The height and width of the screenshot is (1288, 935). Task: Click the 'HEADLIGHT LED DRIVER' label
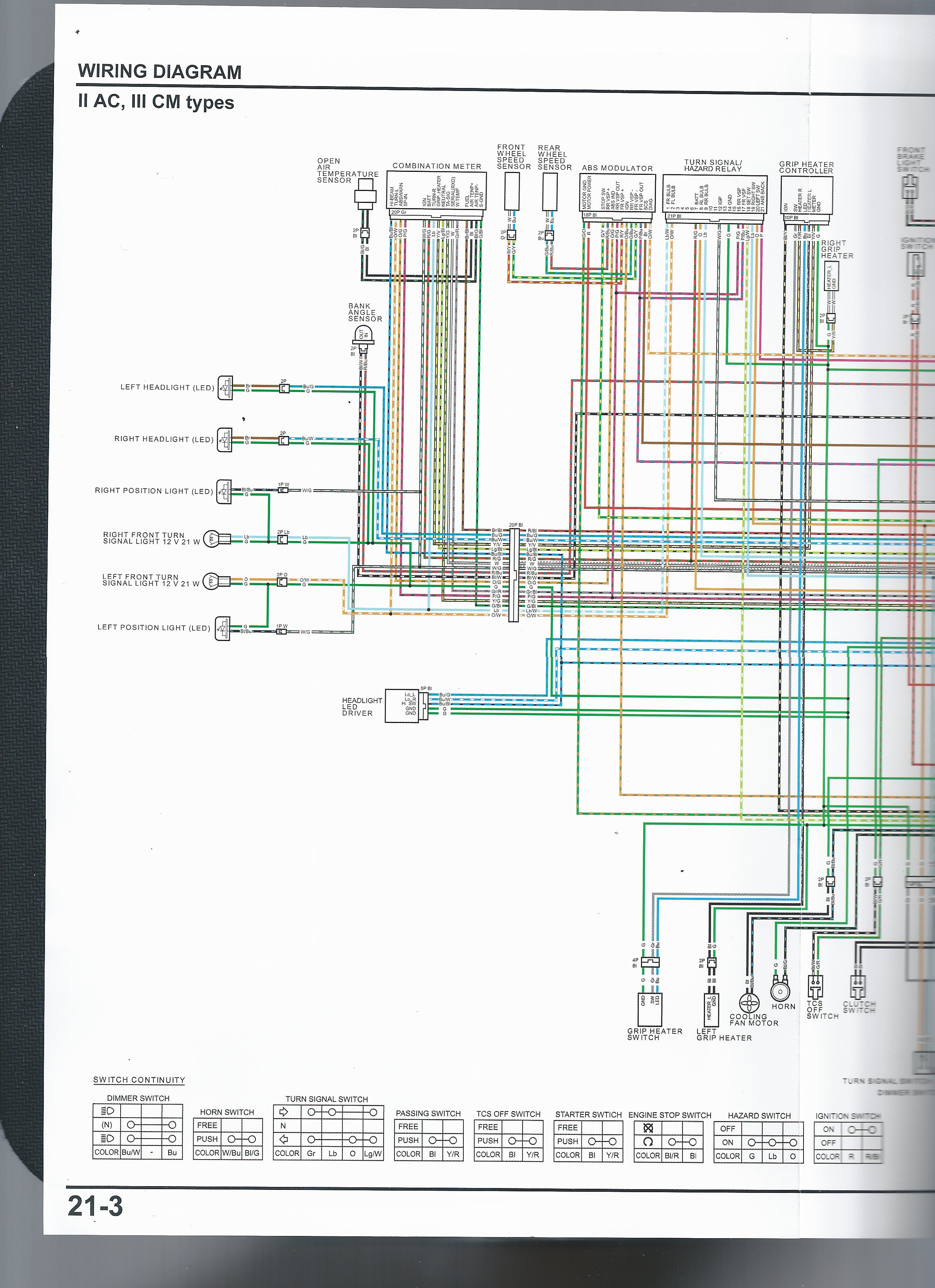362,707
